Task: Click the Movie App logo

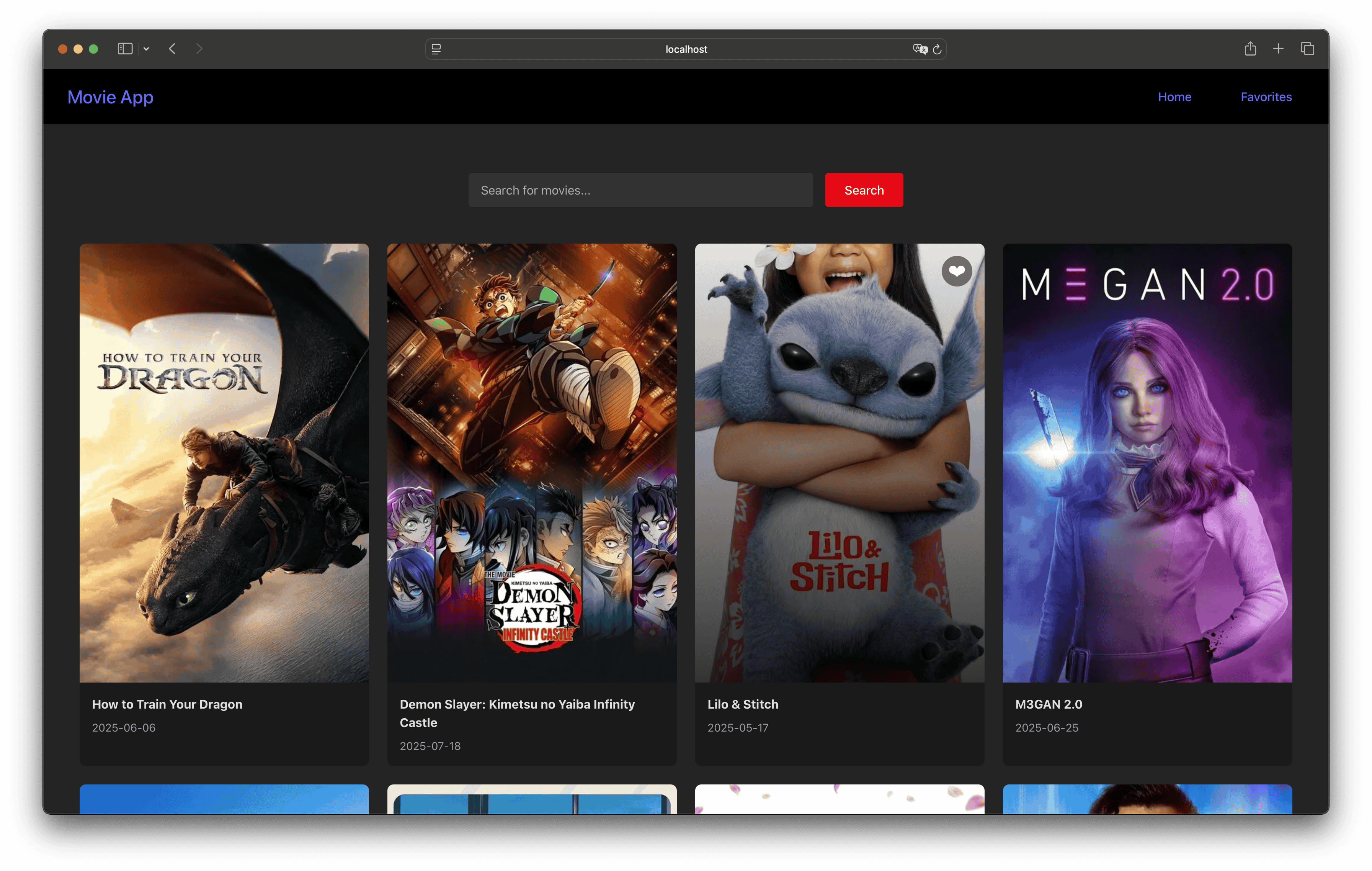Action: (x=111, y=97)
